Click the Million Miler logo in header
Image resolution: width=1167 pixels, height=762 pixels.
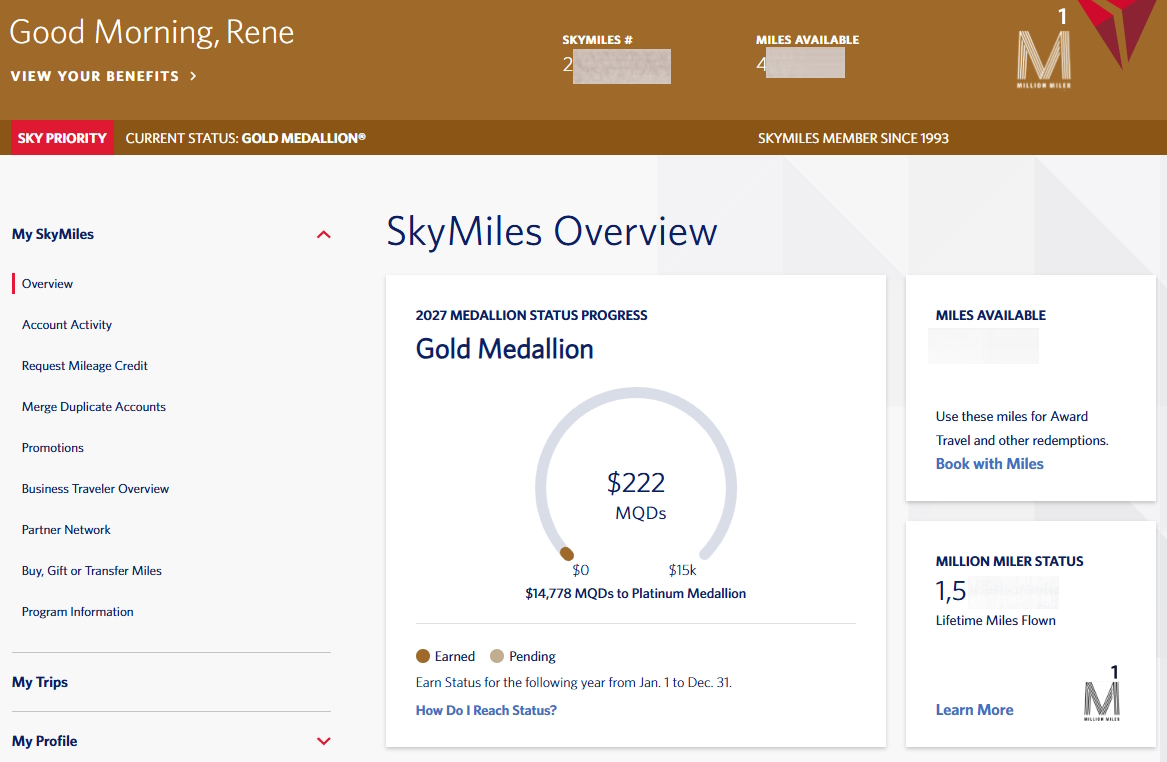pyautogui.click(x=1044, y=49)
